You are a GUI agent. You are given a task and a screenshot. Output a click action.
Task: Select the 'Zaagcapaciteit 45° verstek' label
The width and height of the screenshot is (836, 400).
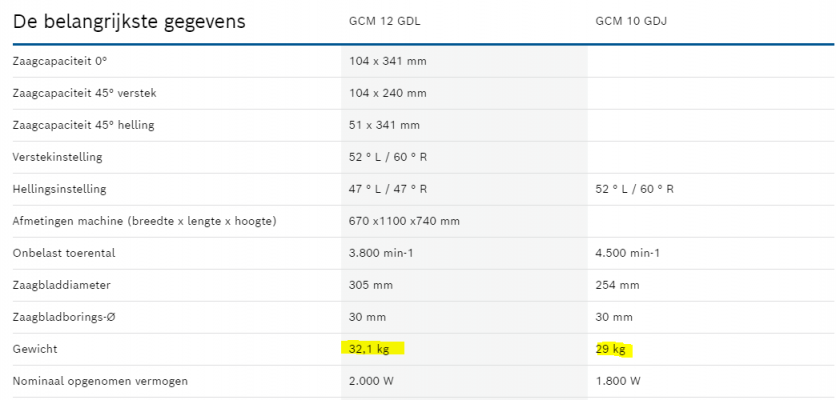click(84, 93)
